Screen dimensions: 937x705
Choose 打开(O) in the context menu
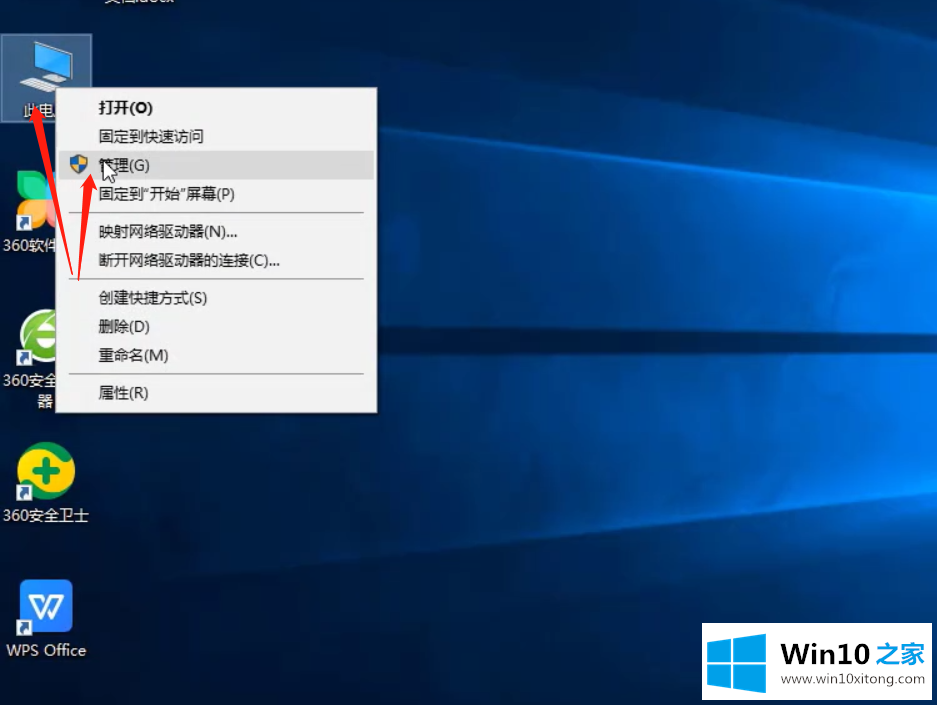(216, 108)
